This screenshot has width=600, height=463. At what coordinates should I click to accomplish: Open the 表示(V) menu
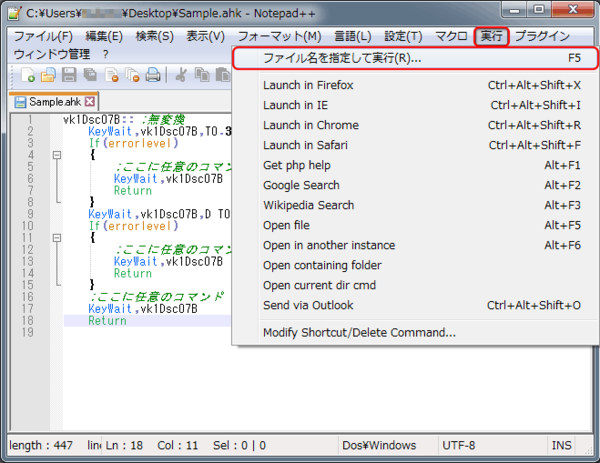click(205, 36)
